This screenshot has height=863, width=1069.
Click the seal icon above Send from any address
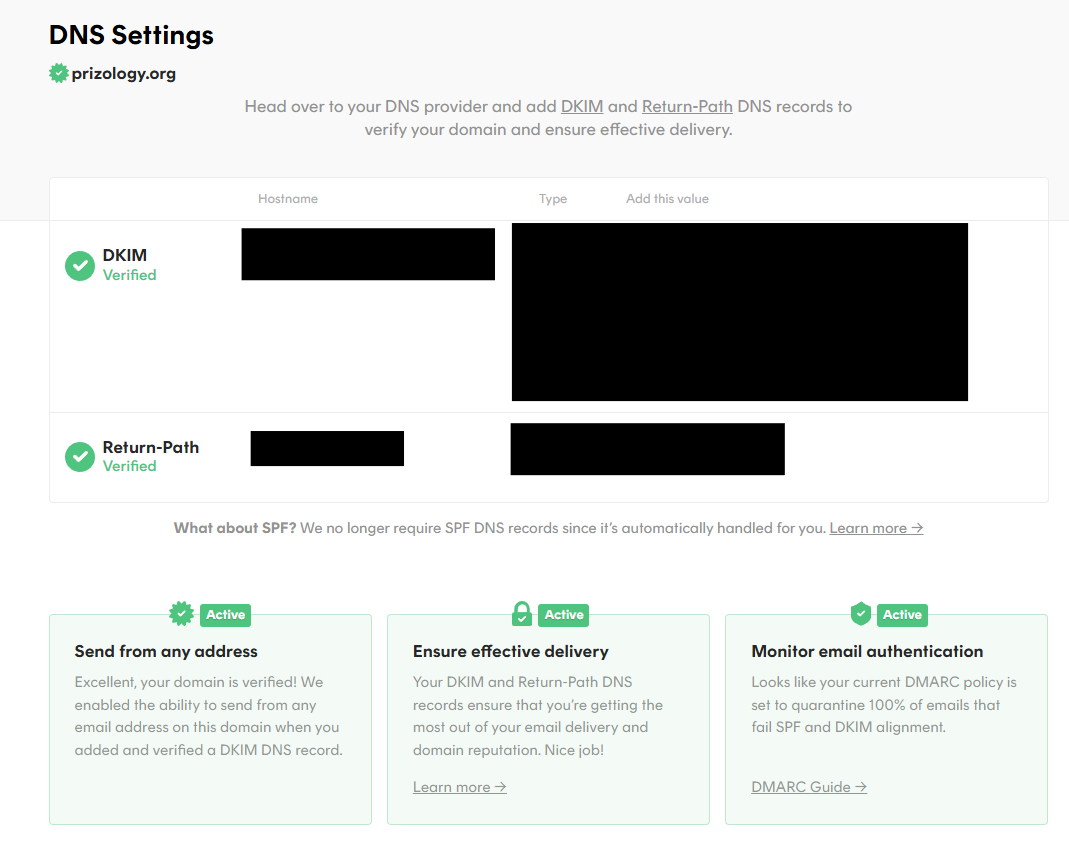(x=181, y=614)
